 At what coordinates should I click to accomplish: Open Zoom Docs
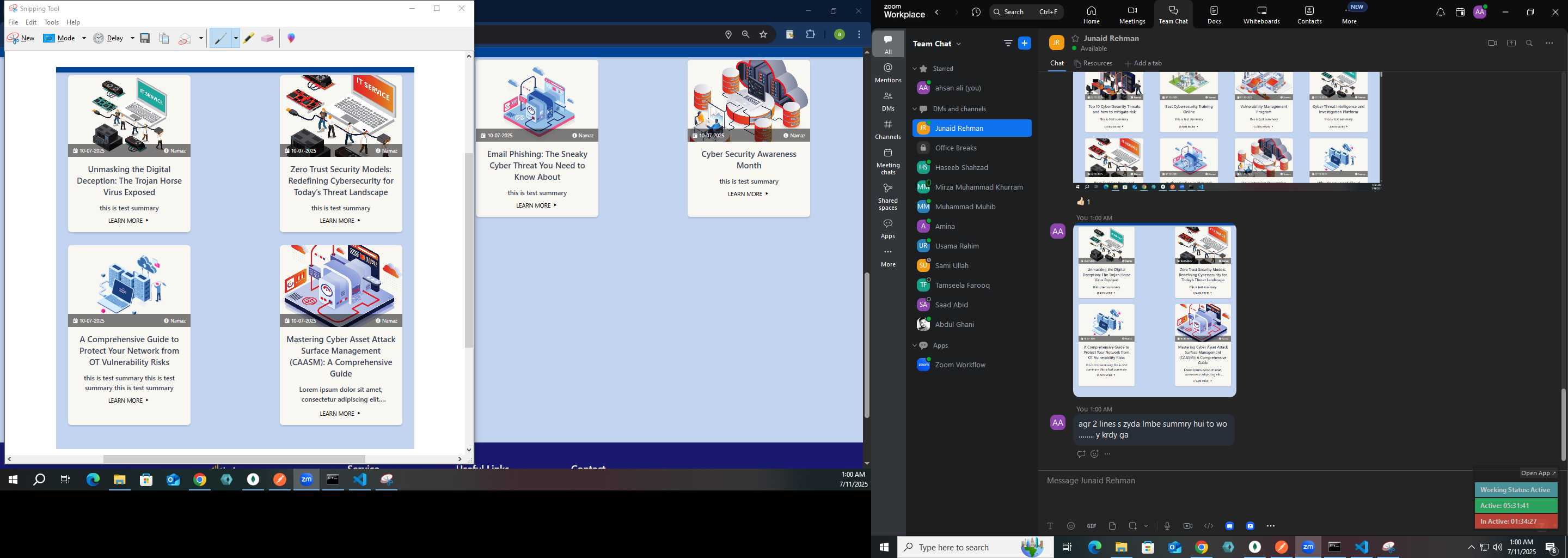coord(1214,15)
